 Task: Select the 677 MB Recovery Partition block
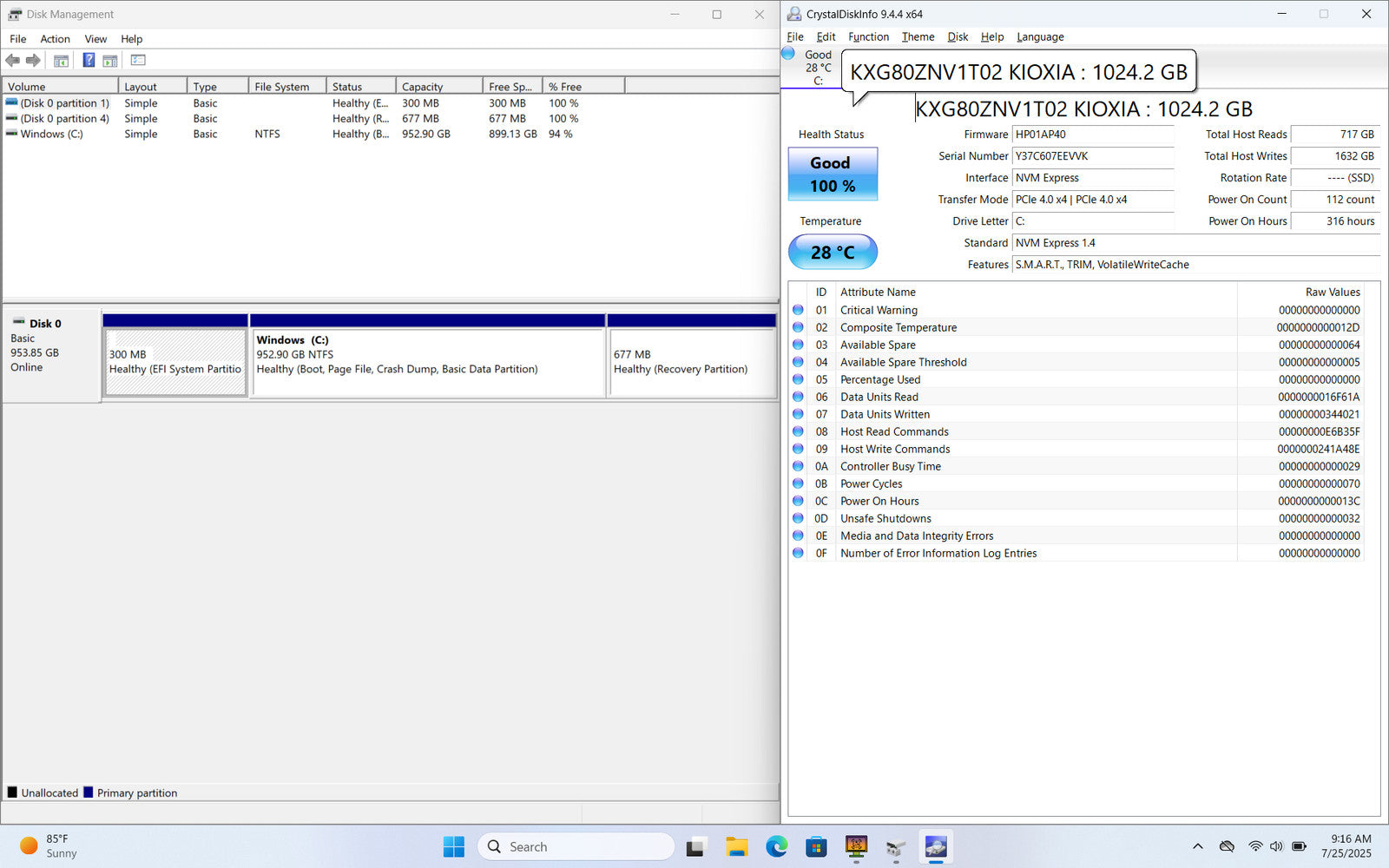click(x=692, y=362)
